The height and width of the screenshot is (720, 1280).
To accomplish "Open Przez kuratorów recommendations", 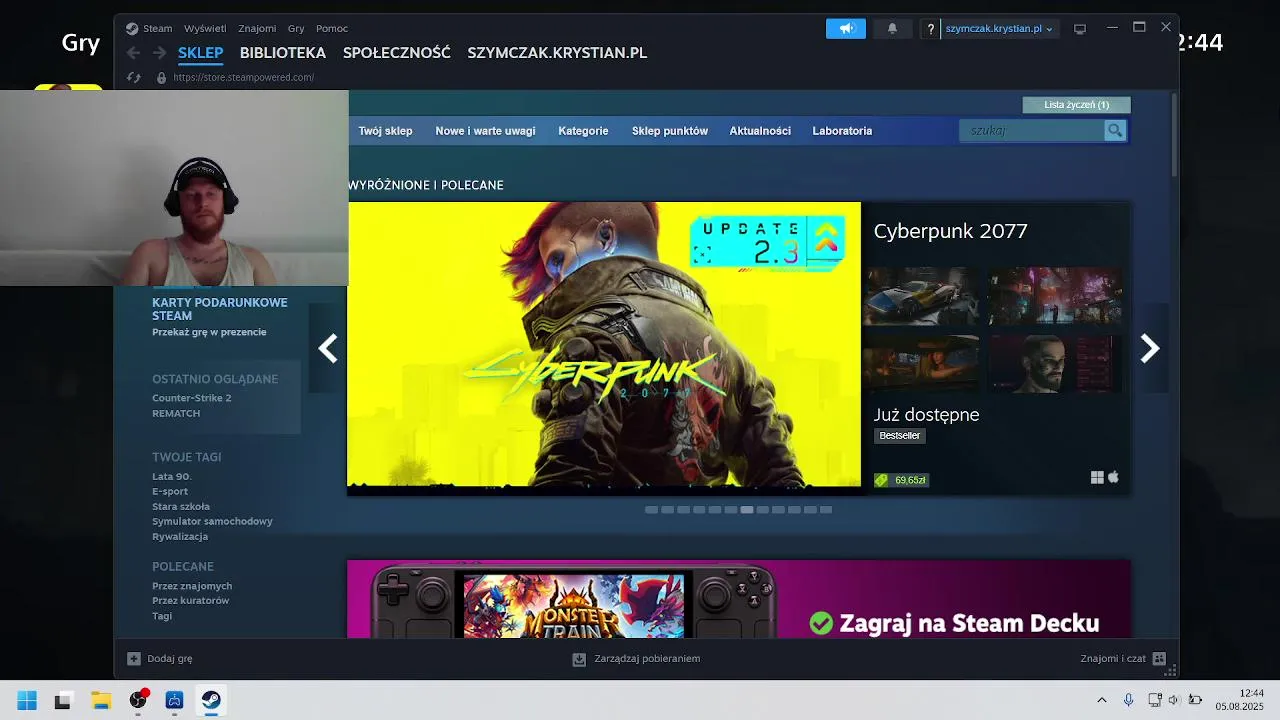I will pyautogui.click(x=191, y=601).
